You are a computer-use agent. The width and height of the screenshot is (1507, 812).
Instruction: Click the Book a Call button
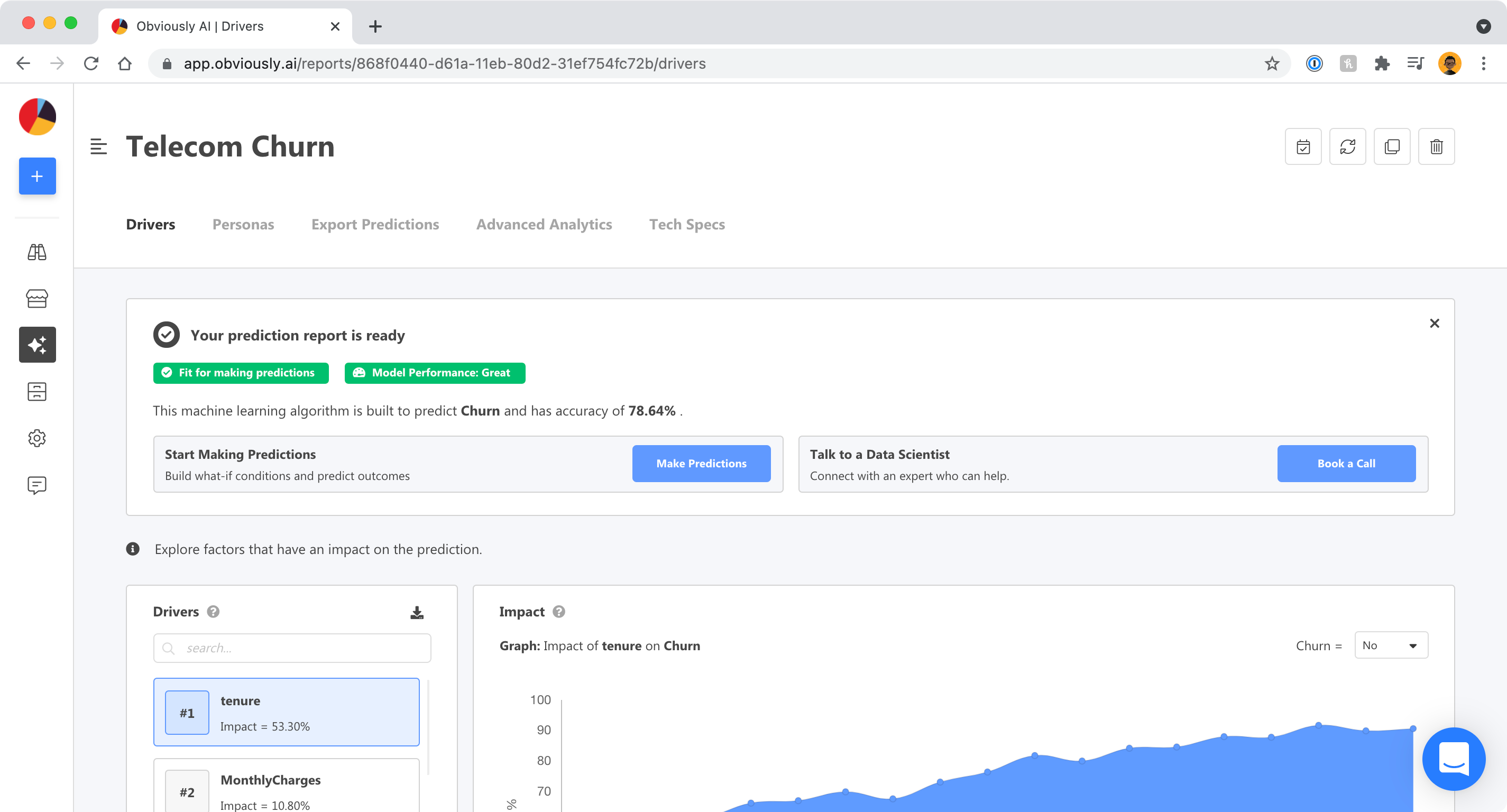point(1346,463)
